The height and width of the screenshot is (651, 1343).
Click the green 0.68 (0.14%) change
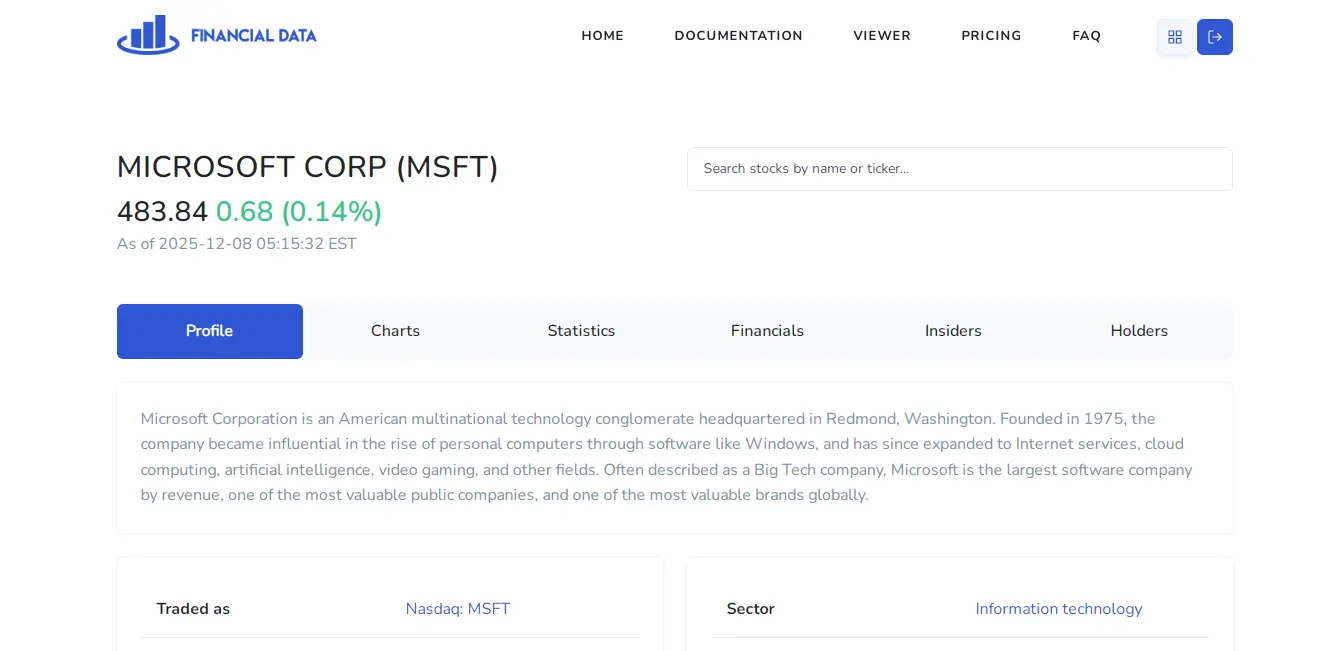(x=299, y=212)
